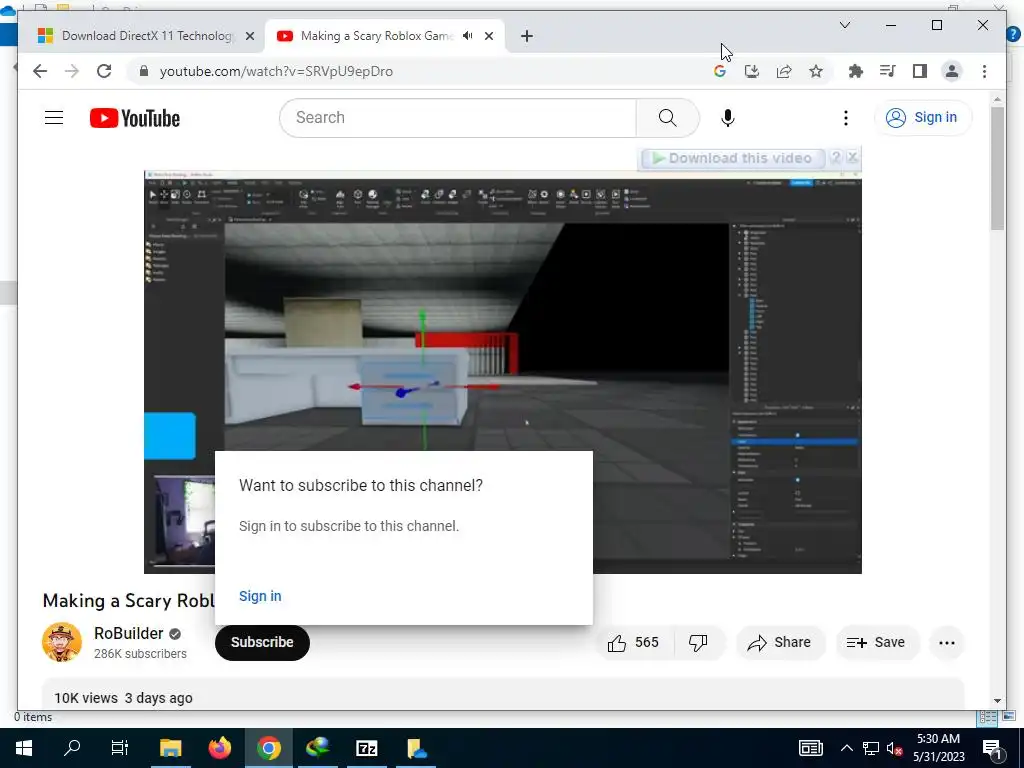Image resolution: width=1024 pixels, height=768 pixels.
Task: Bookmark this page with star
Action: coord(816,71)
